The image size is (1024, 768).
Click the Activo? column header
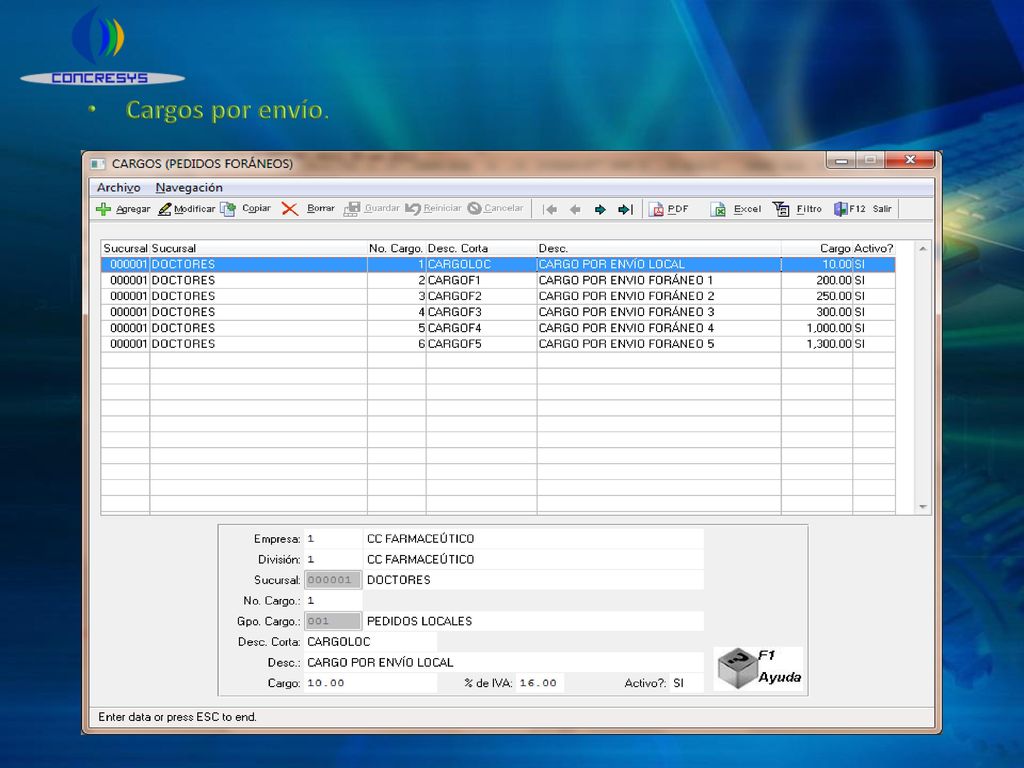[x=874, y=248]
